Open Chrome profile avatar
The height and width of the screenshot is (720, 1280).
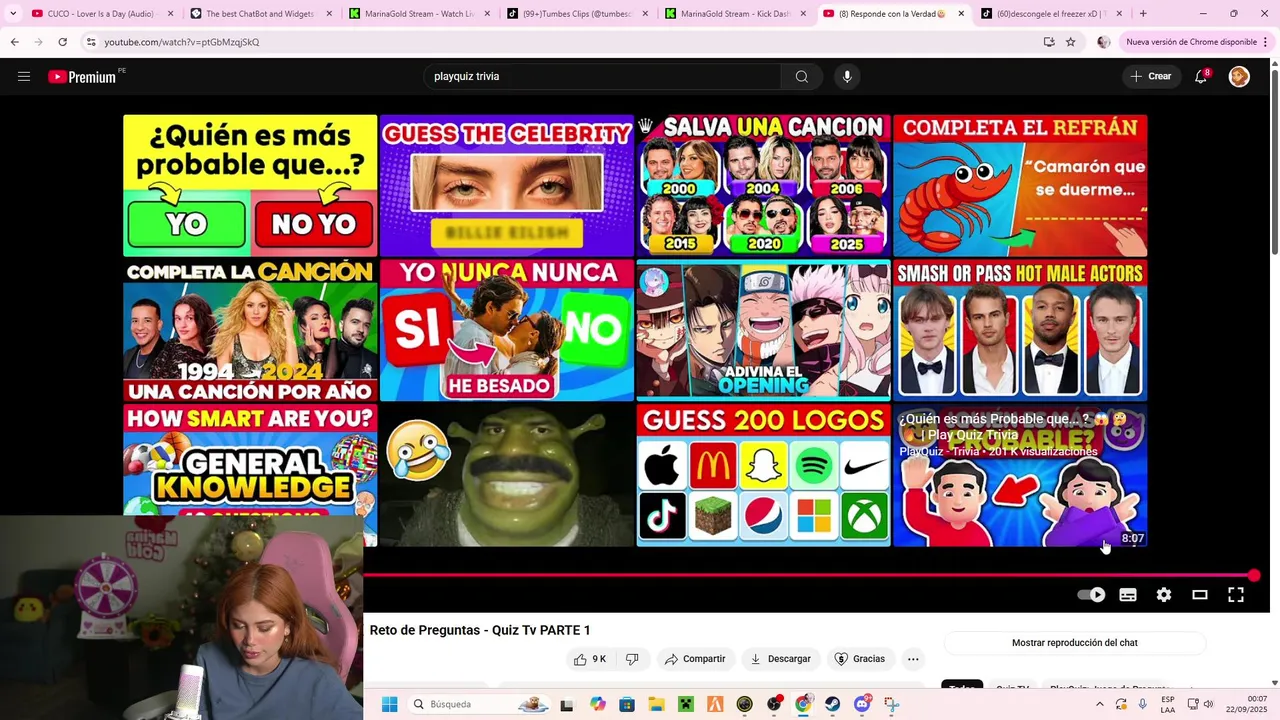coord(1103,42)
